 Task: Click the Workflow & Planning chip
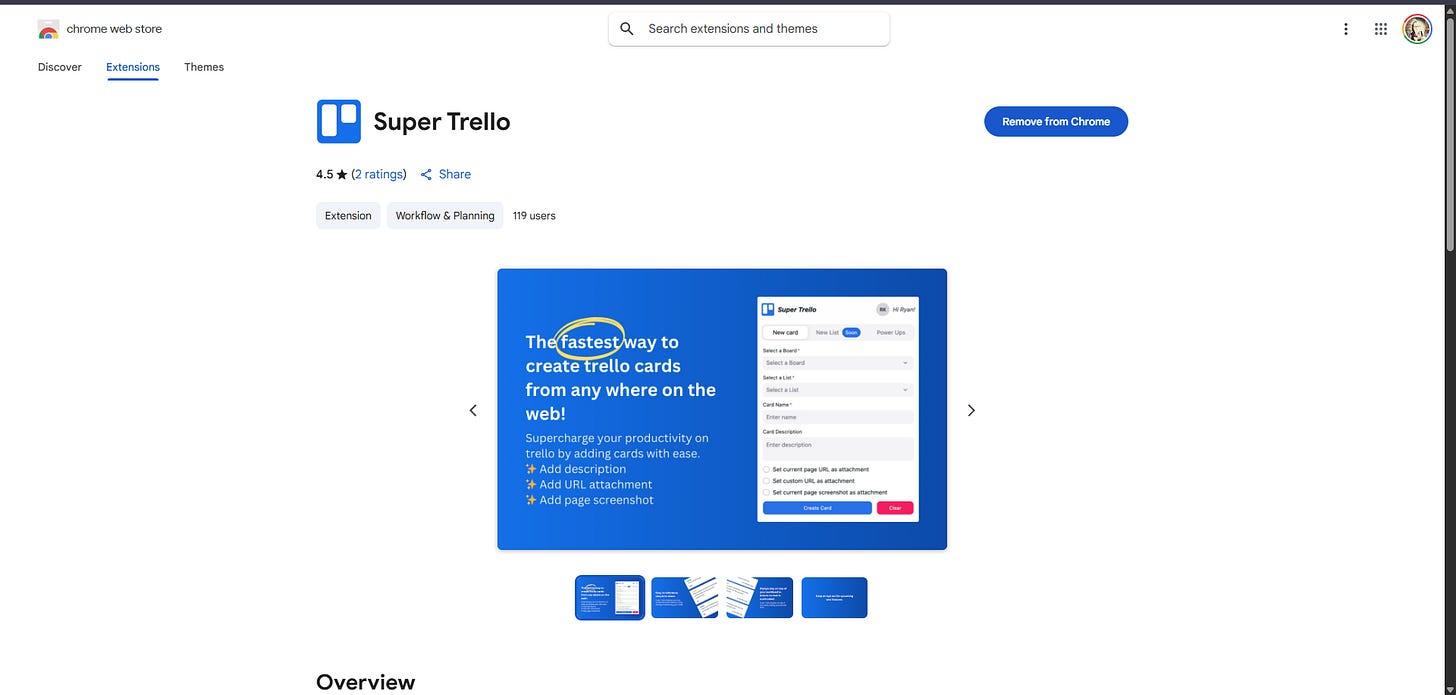(445, 215)
